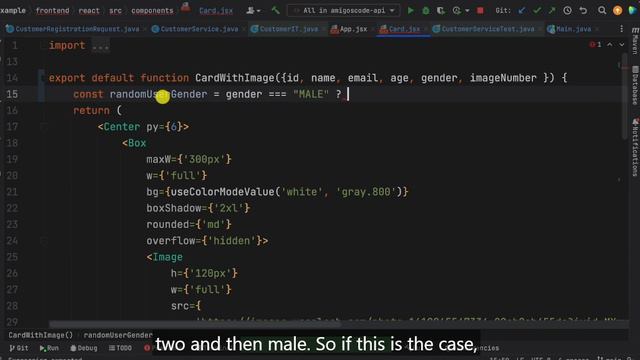The image size is (640, 360).
Task: Click the useColorModeValue call
Action: coord(222,192)
